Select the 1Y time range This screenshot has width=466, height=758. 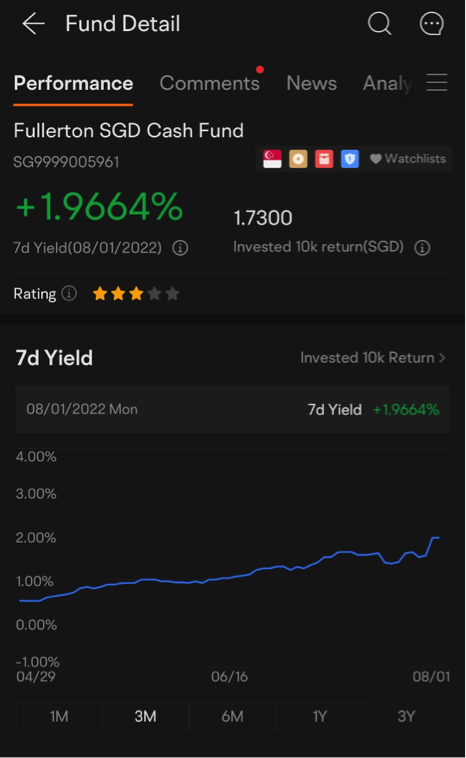pyautogui.click(x=319, y=716)
